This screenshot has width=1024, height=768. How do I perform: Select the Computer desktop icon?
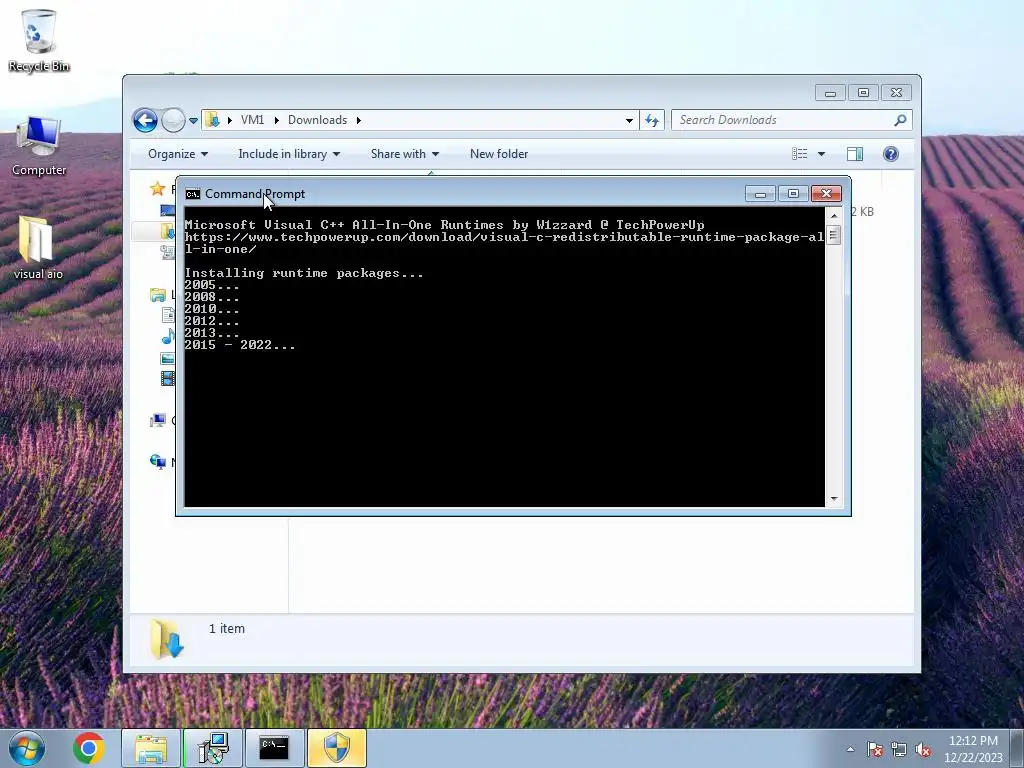(39, 146)
